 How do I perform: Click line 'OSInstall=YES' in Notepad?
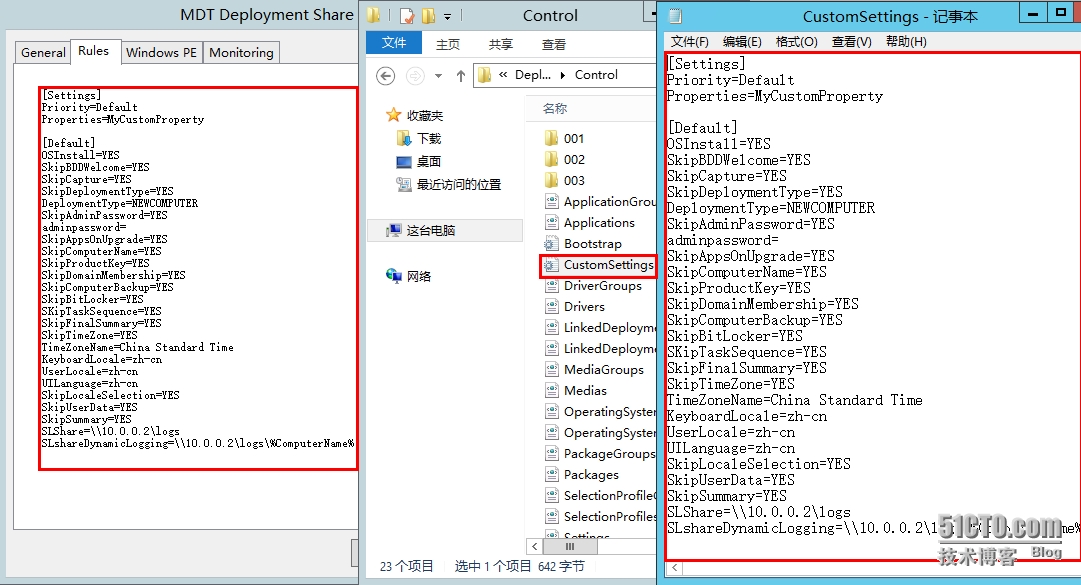pos(719,144)
